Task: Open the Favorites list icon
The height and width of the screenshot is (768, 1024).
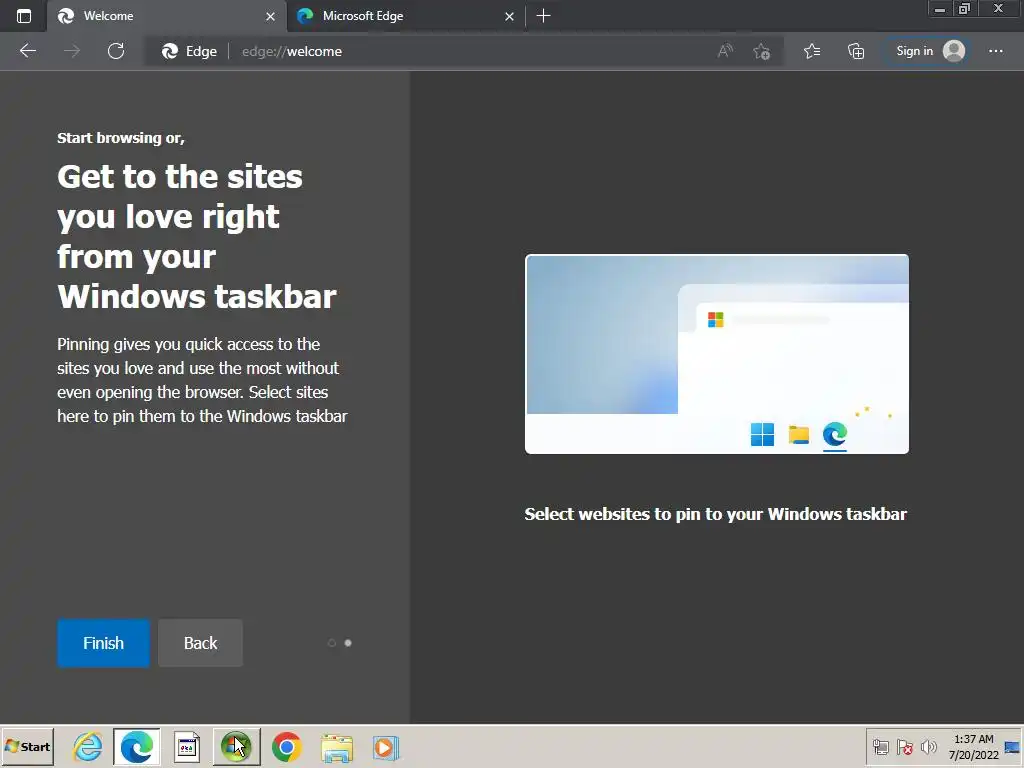Action: point(812,51)
